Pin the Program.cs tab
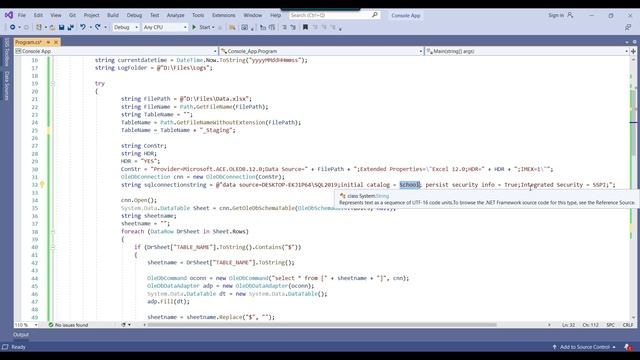Viewport: 640px width, 360px height. pyautogui.click(x=48, y=42)
